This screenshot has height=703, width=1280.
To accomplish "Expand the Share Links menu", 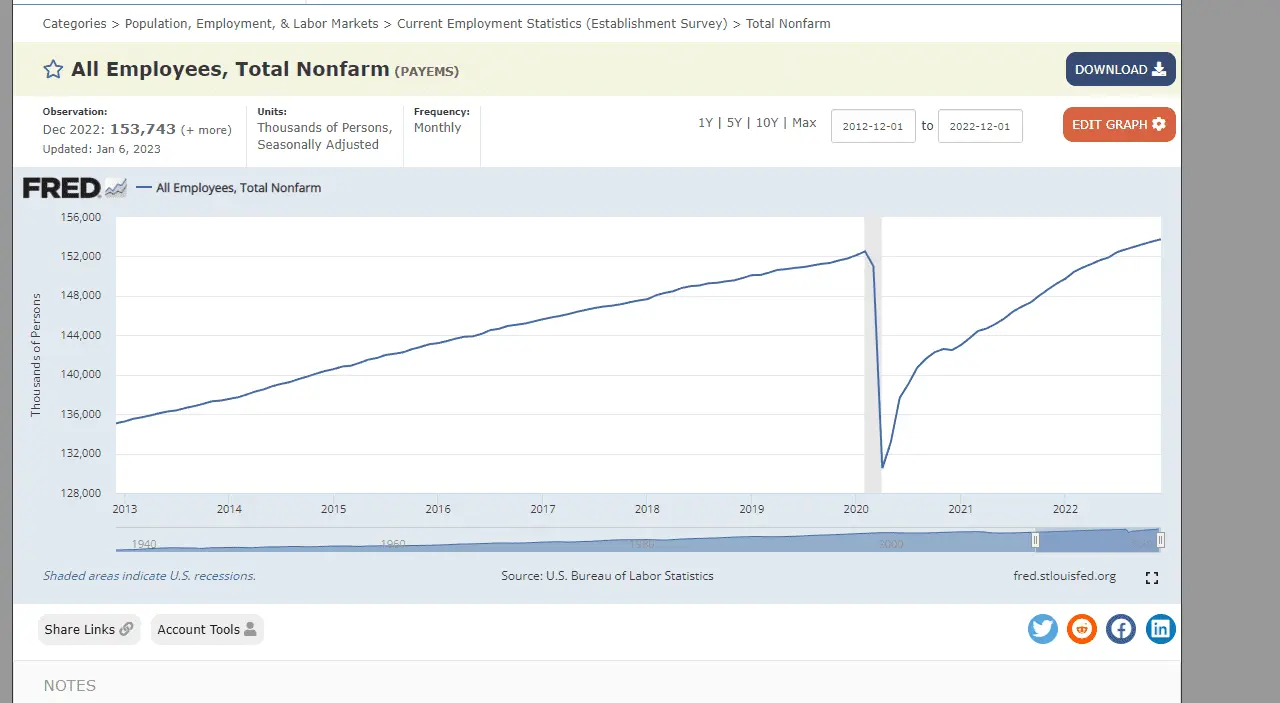I will tap(89, 629).
